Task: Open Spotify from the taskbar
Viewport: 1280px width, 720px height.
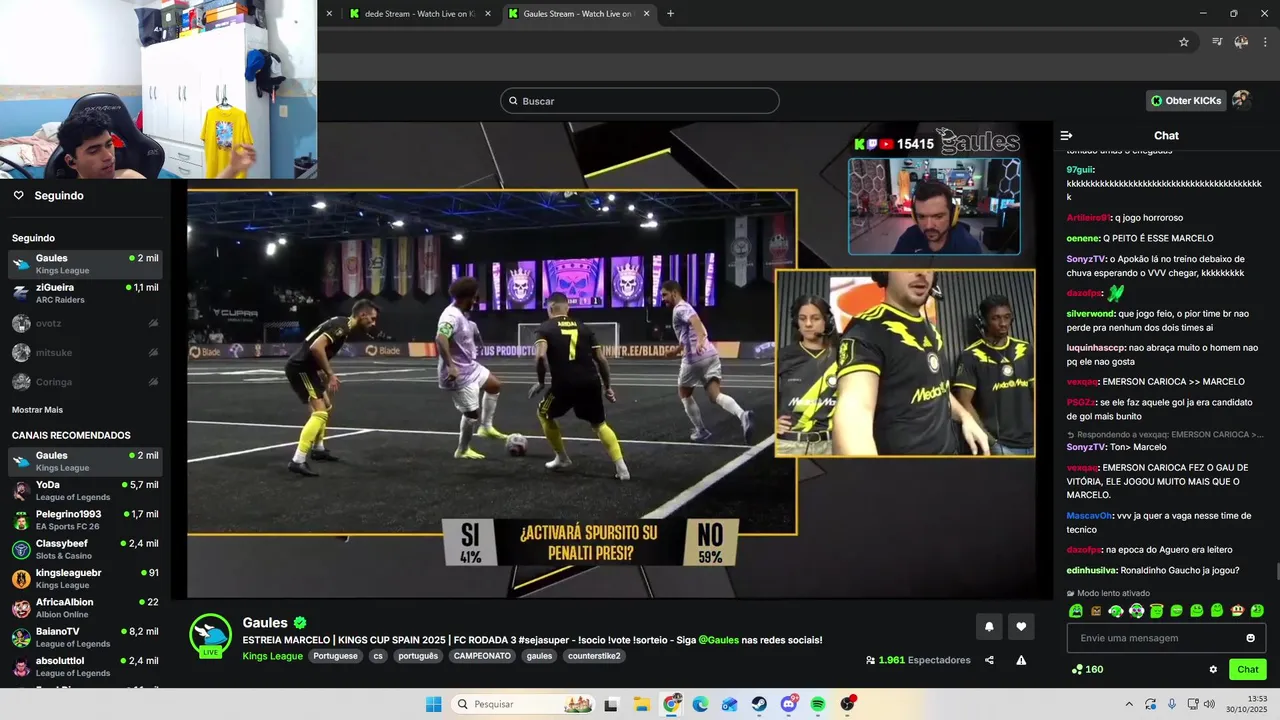Action: 818,704
